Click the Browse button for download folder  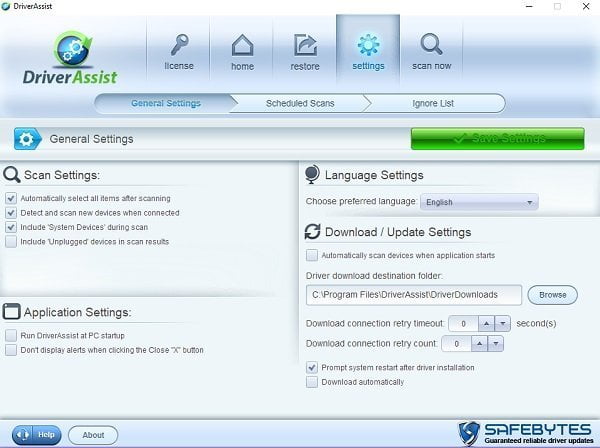tap(552, 295)
